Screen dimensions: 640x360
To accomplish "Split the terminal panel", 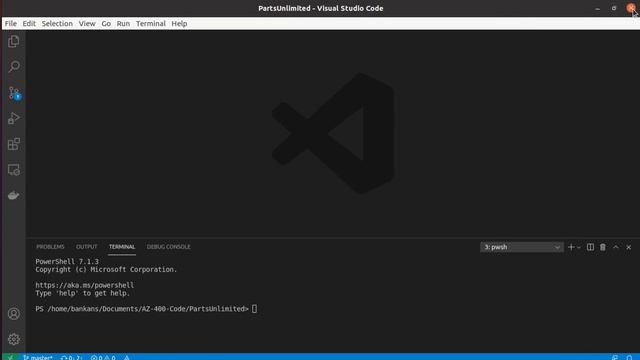I will tap(590, 247).
